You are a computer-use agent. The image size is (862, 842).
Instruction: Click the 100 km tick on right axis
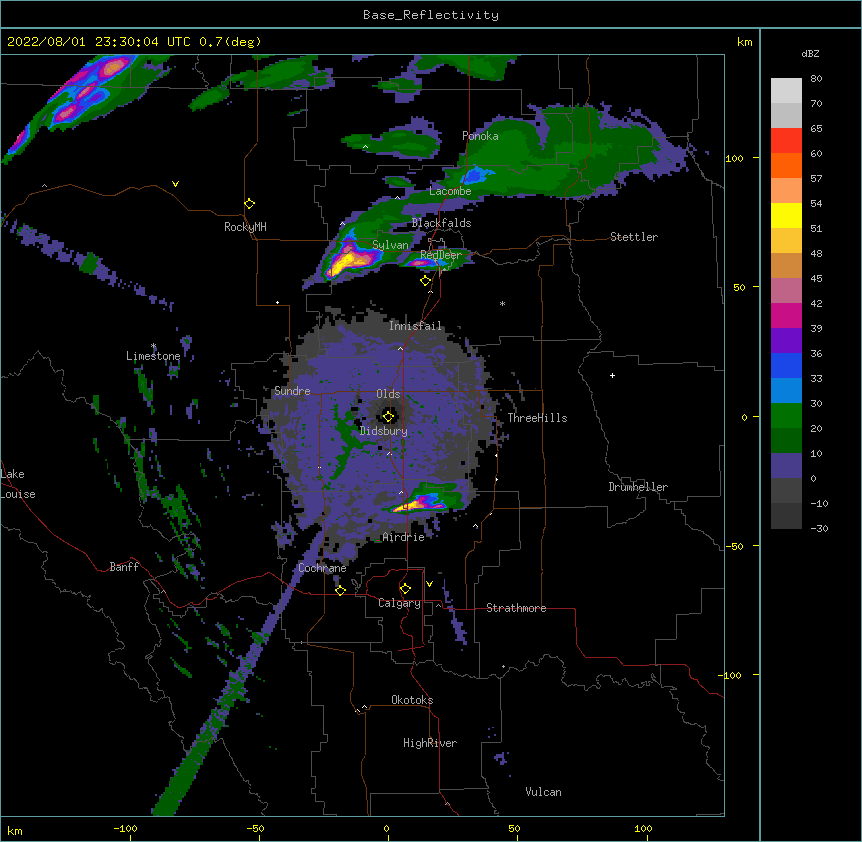(734, 158)
